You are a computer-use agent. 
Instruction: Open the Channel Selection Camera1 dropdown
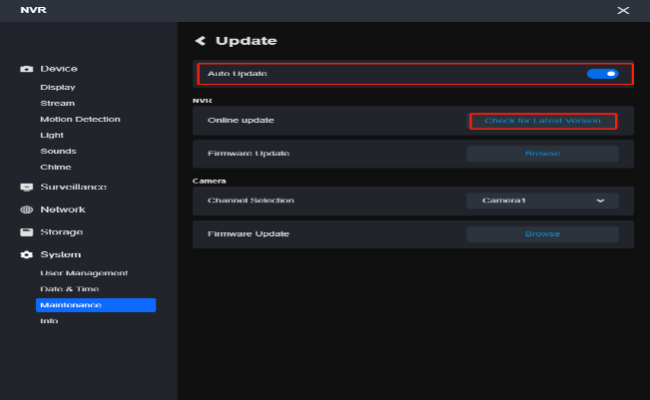click(542, 201)
